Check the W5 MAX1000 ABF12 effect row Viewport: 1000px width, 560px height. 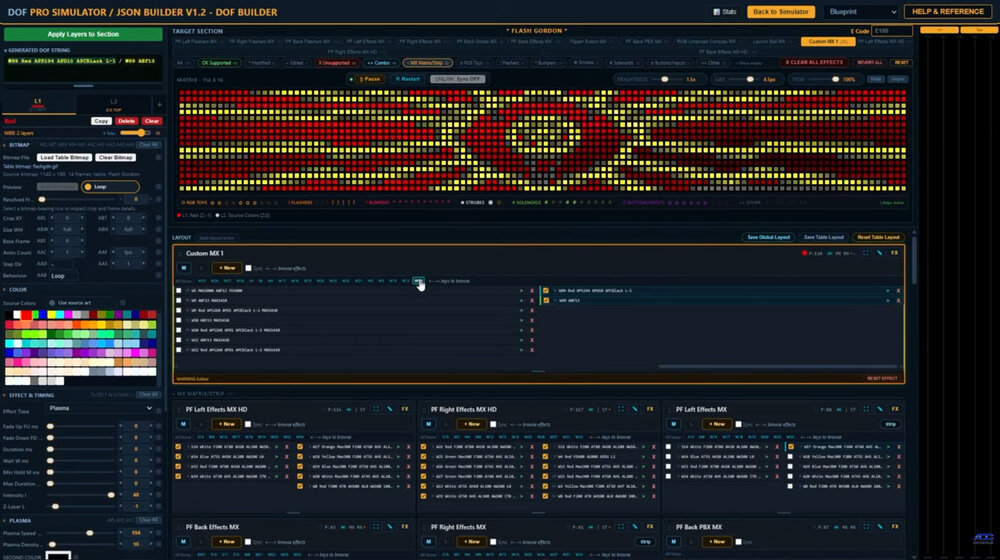179,291
